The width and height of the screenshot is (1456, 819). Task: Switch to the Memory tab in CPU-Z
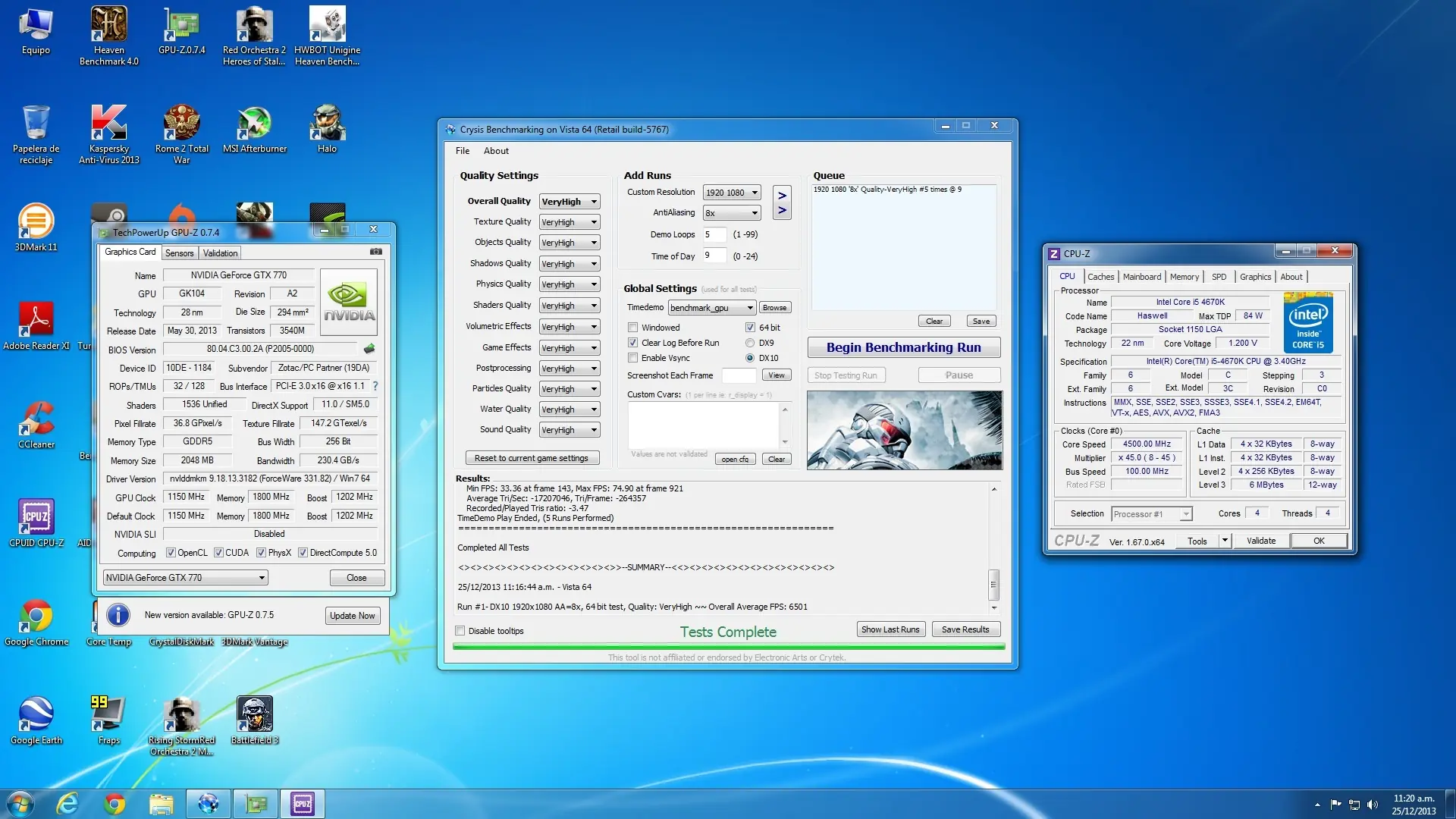point(1185,277)
